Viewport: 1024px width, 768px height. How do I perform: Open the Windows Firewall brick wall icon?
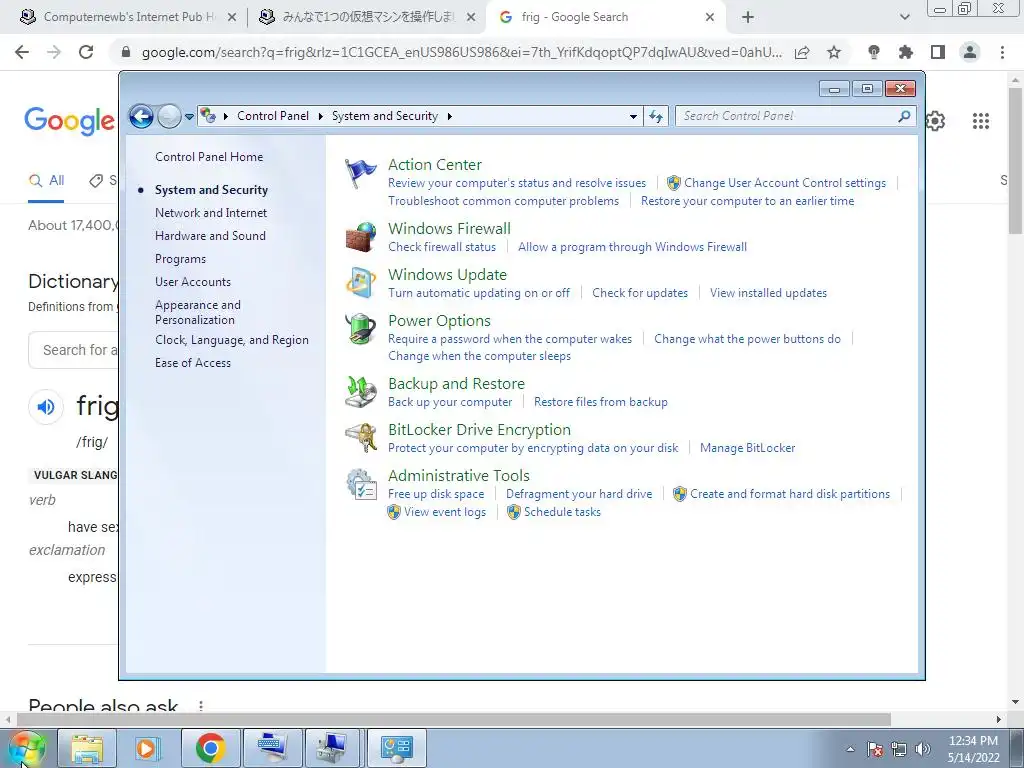[x=360, y=236]
